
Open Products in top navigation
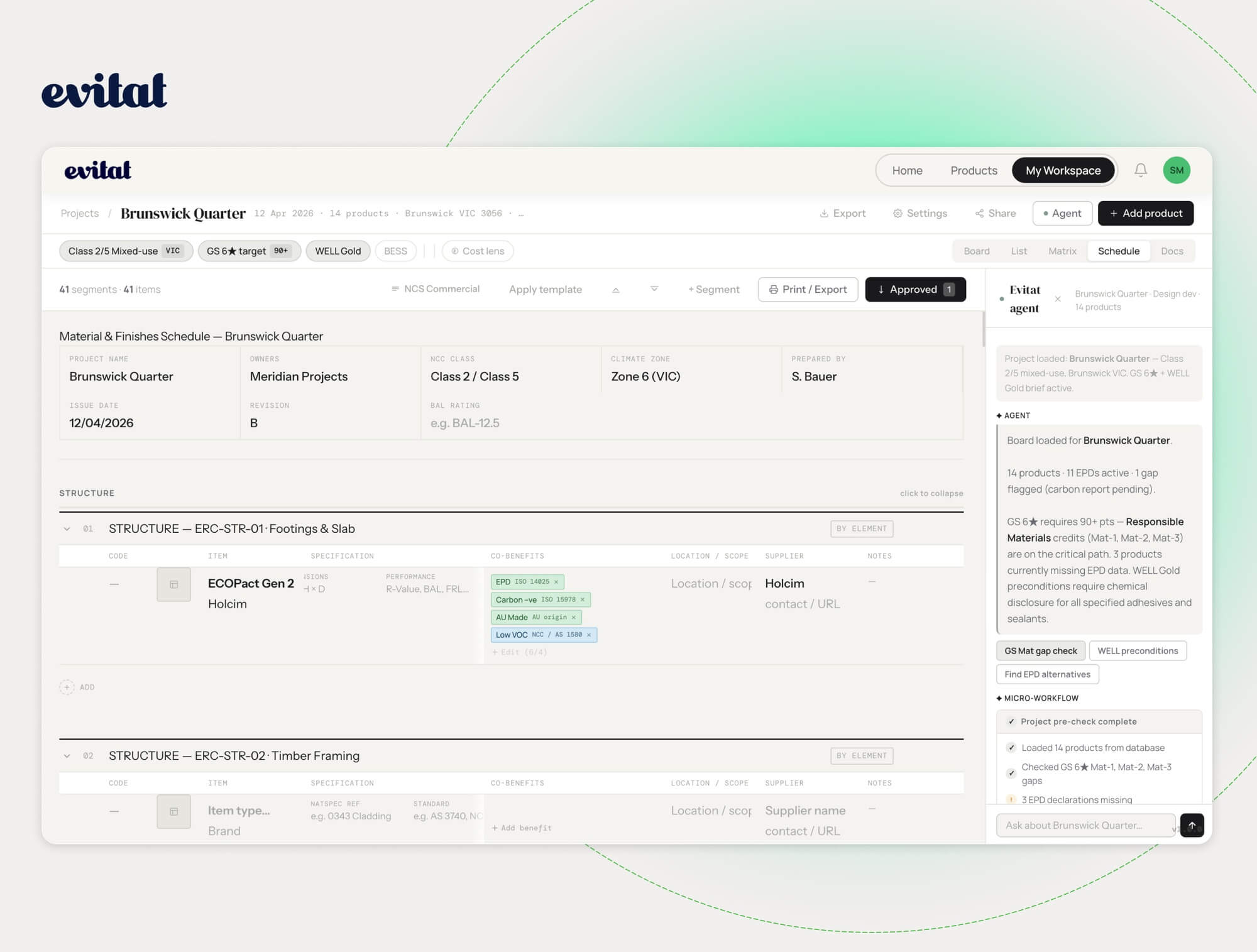[974, 170]
